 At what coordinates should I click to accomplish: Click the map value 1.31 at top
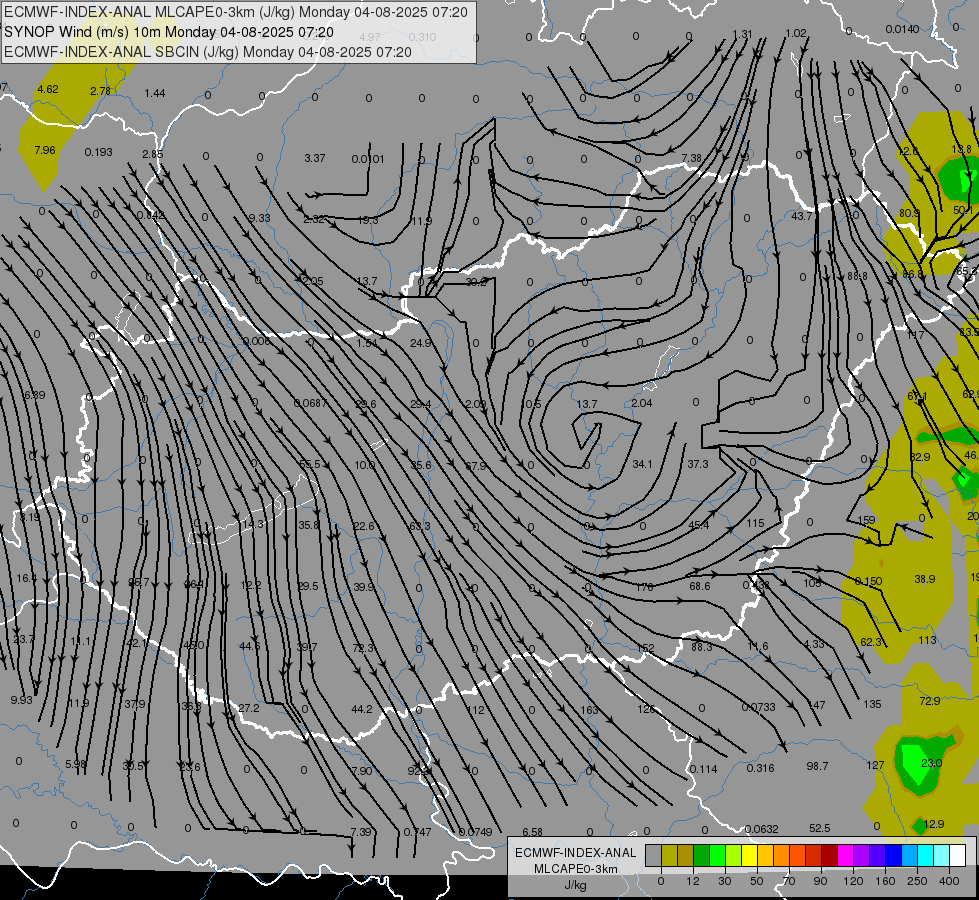[742, 34]
